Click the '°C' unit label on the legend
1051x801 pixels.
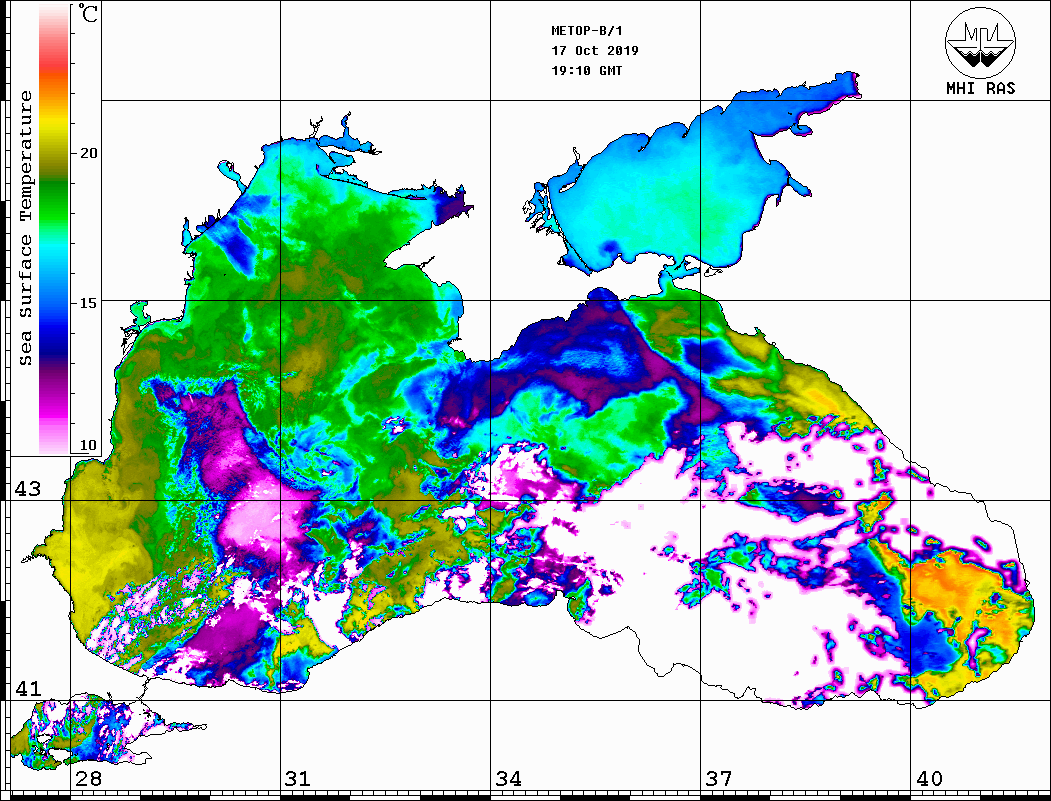point(88,13)
